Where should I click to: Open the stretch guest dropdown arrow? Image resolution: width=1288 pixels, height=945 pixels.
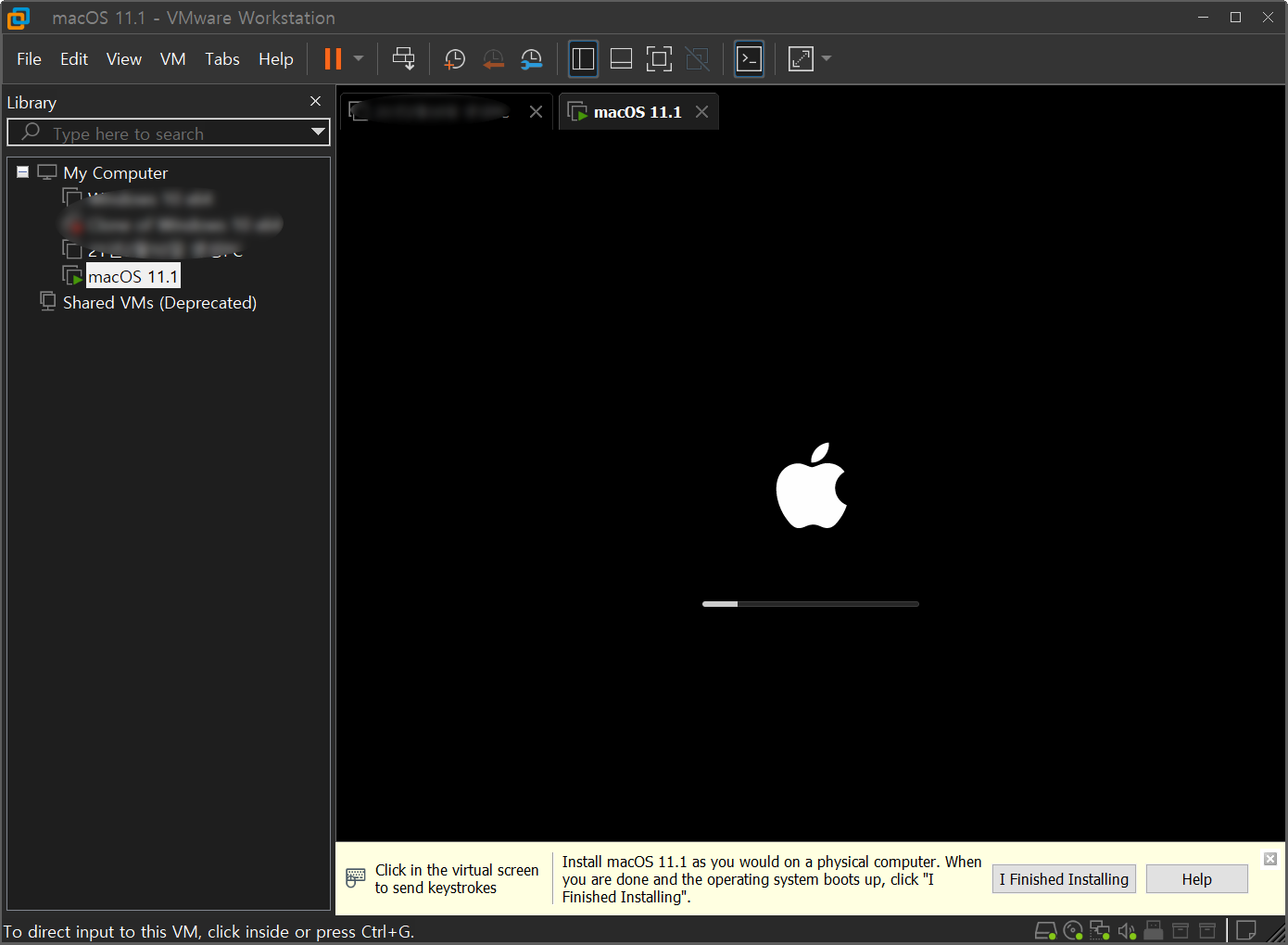(827, 58)
